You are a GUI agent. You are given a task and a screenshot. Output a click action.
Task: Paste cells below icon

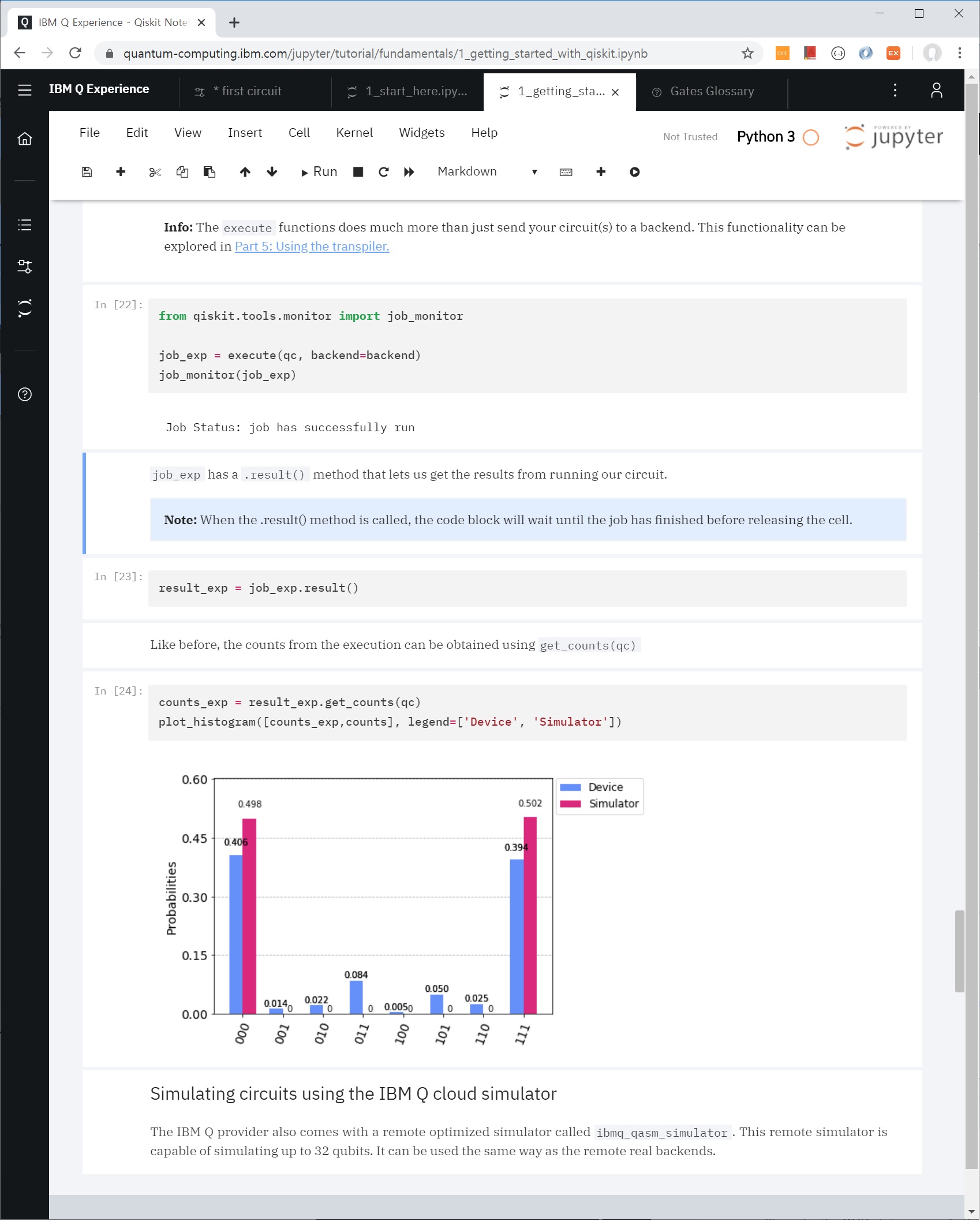tap(210, 172)
